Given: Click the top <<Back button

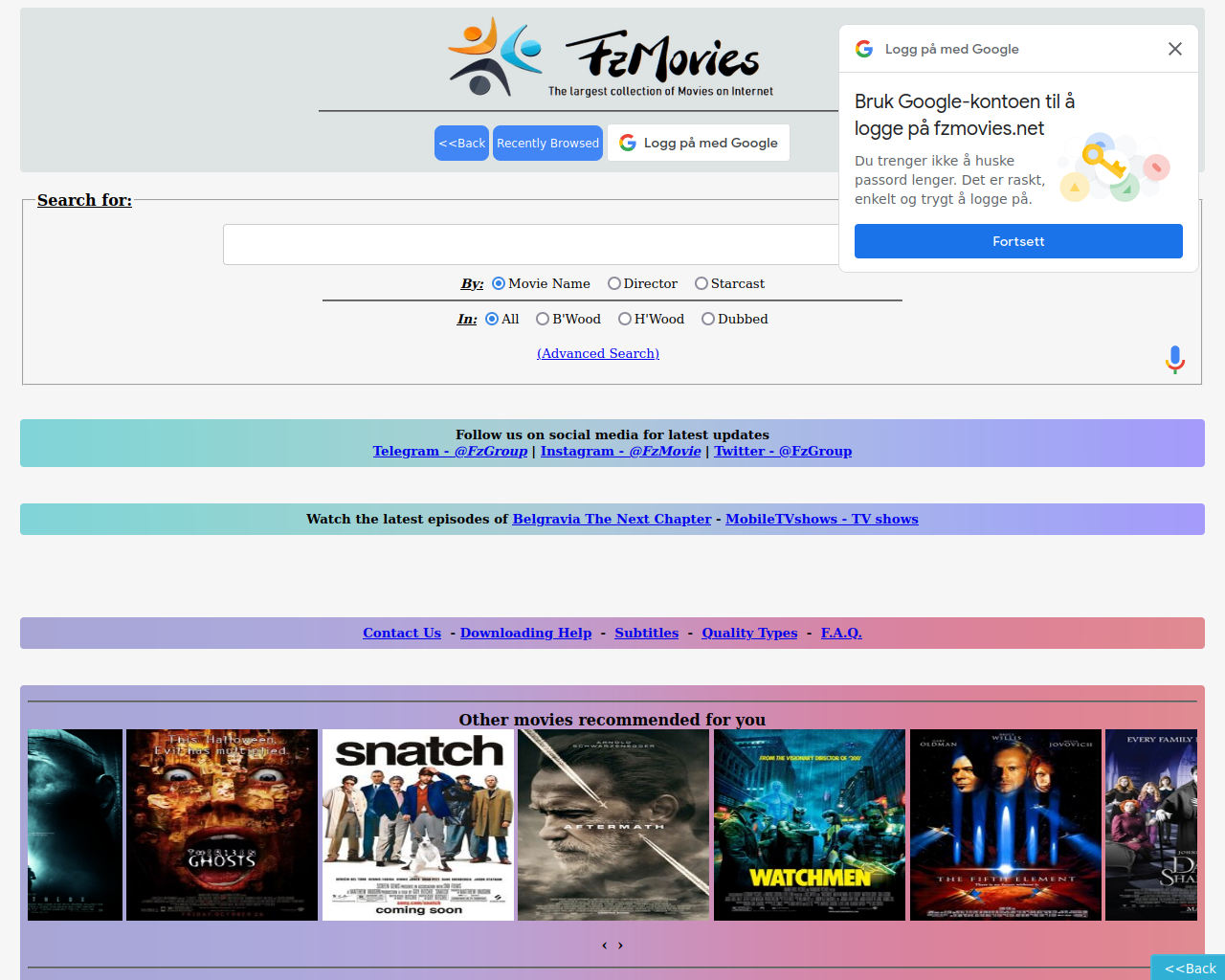Looking at the screenshot, I should pos(461,144).
